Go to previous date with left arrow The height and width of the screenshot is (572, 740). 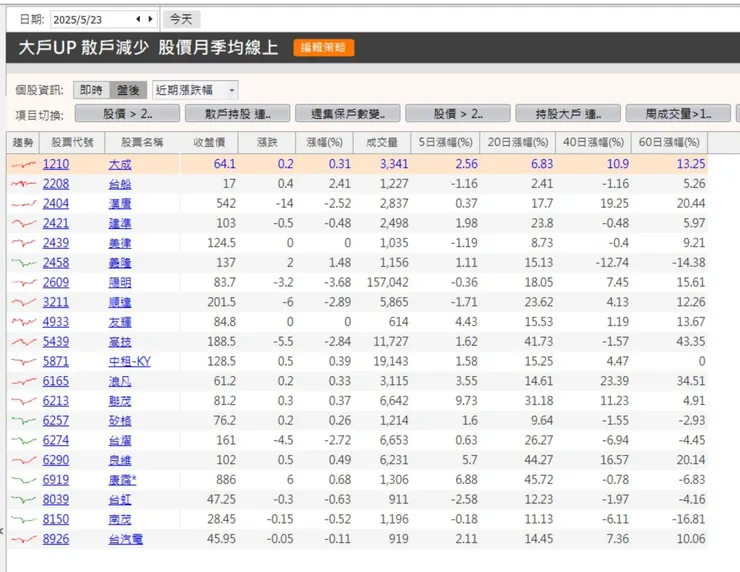(x=138, y=19)
